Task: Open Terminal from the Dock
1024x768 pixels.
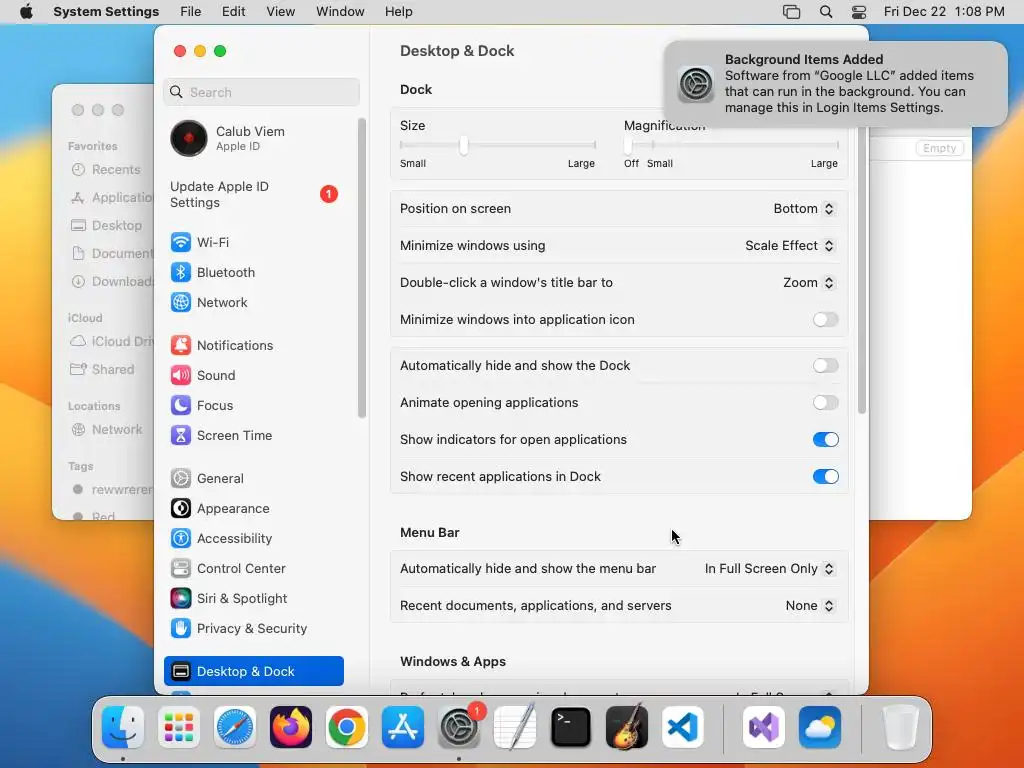Action: (x=571, y=727)
